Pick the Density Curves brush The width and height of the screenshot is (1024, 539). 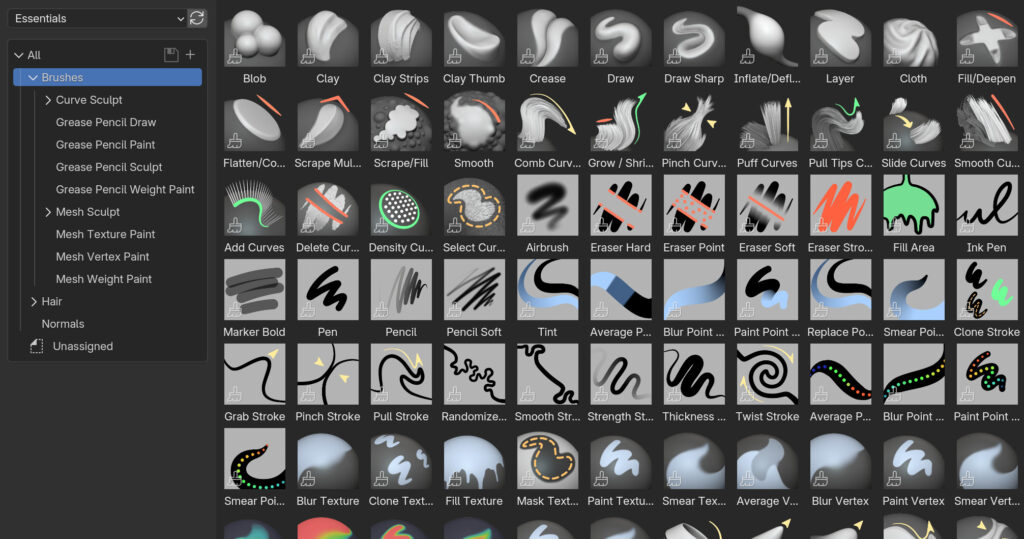click(x=400, y=206)
